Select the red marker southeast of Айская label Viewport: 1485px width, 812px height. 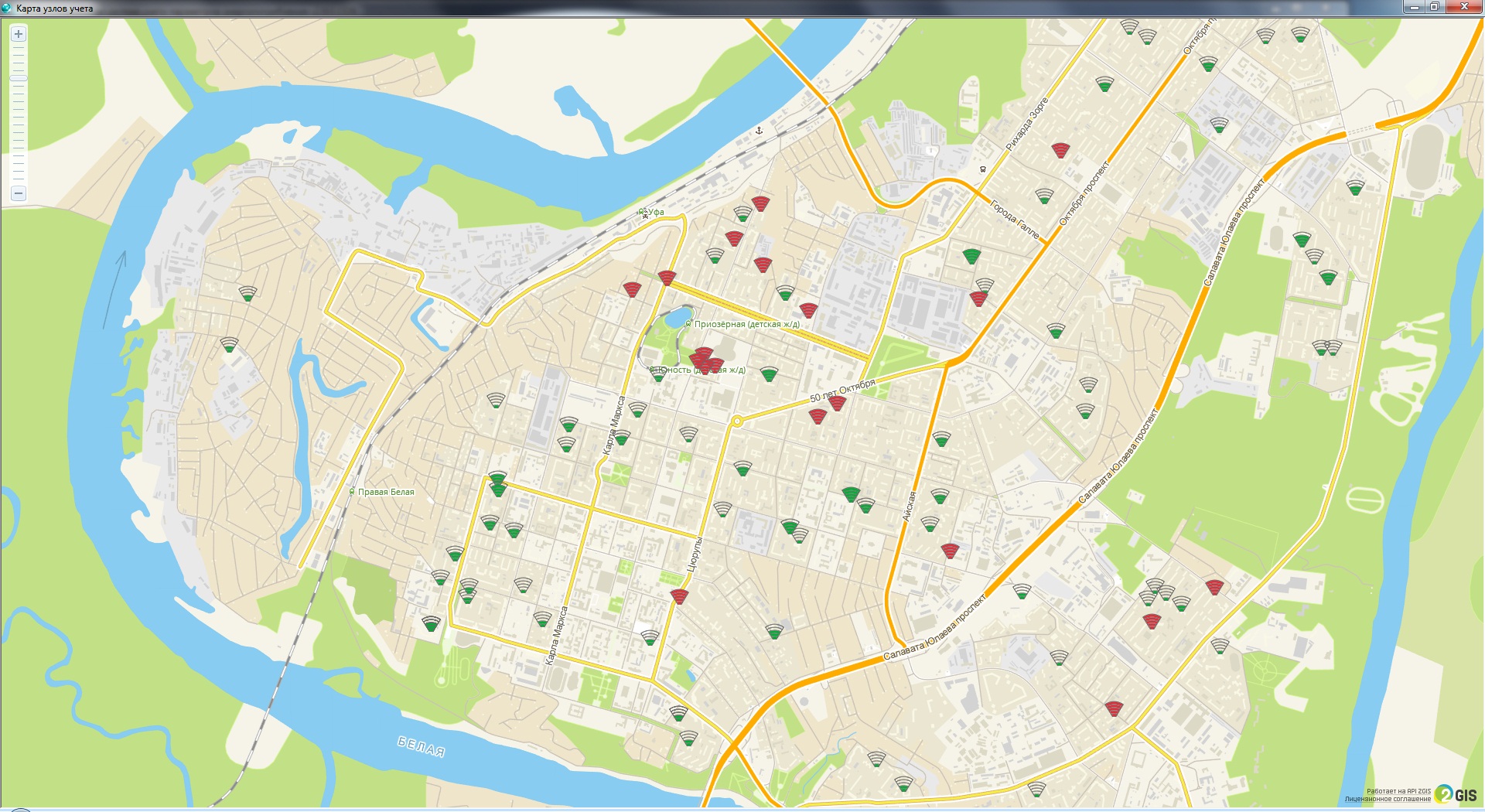point(950,551)
